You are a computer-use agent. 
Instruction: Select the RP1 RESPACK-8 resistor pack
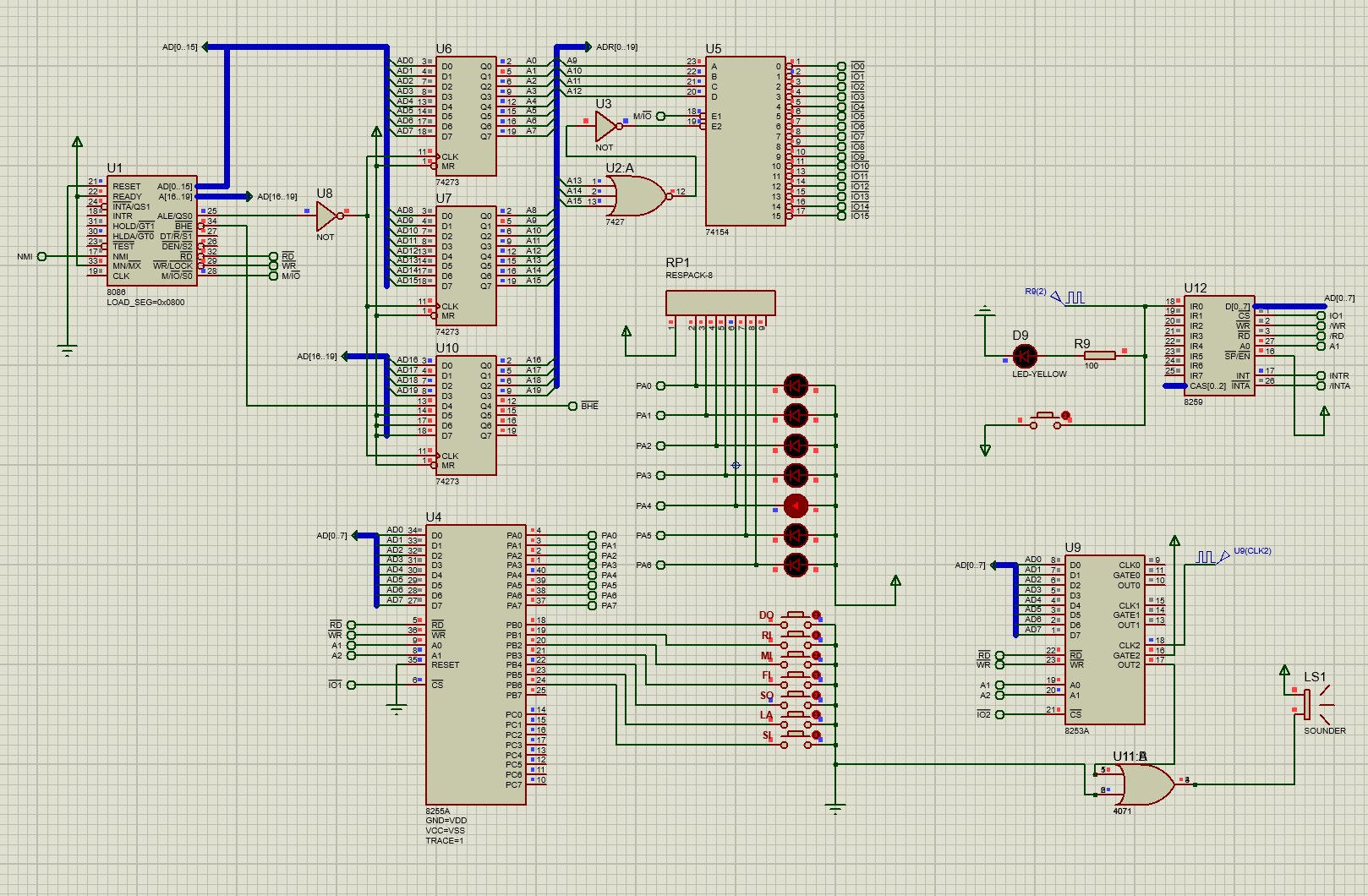tap(720, 303)
